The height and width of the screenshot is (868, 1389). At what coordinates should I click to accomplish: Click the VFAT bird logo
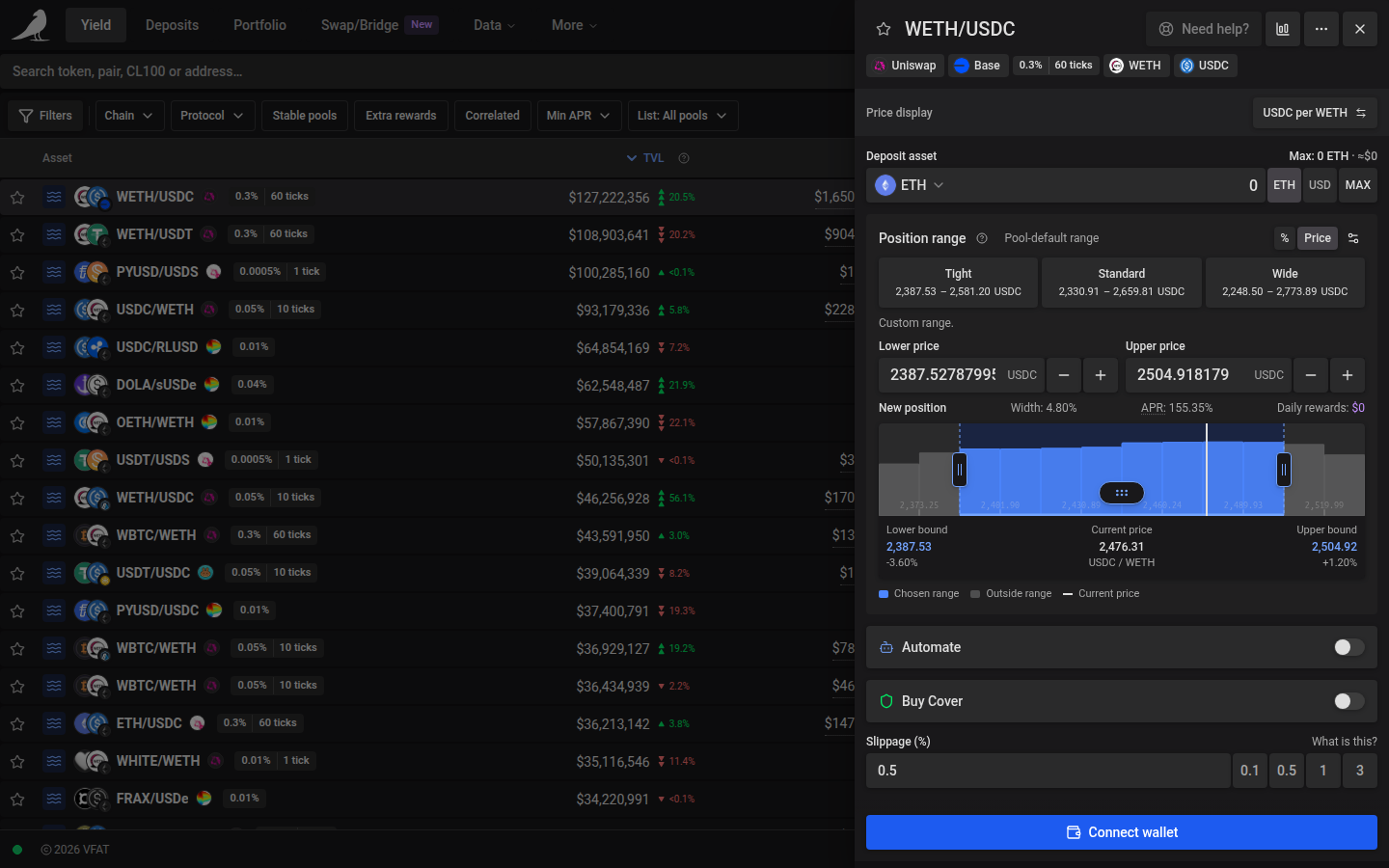(31, 25)
